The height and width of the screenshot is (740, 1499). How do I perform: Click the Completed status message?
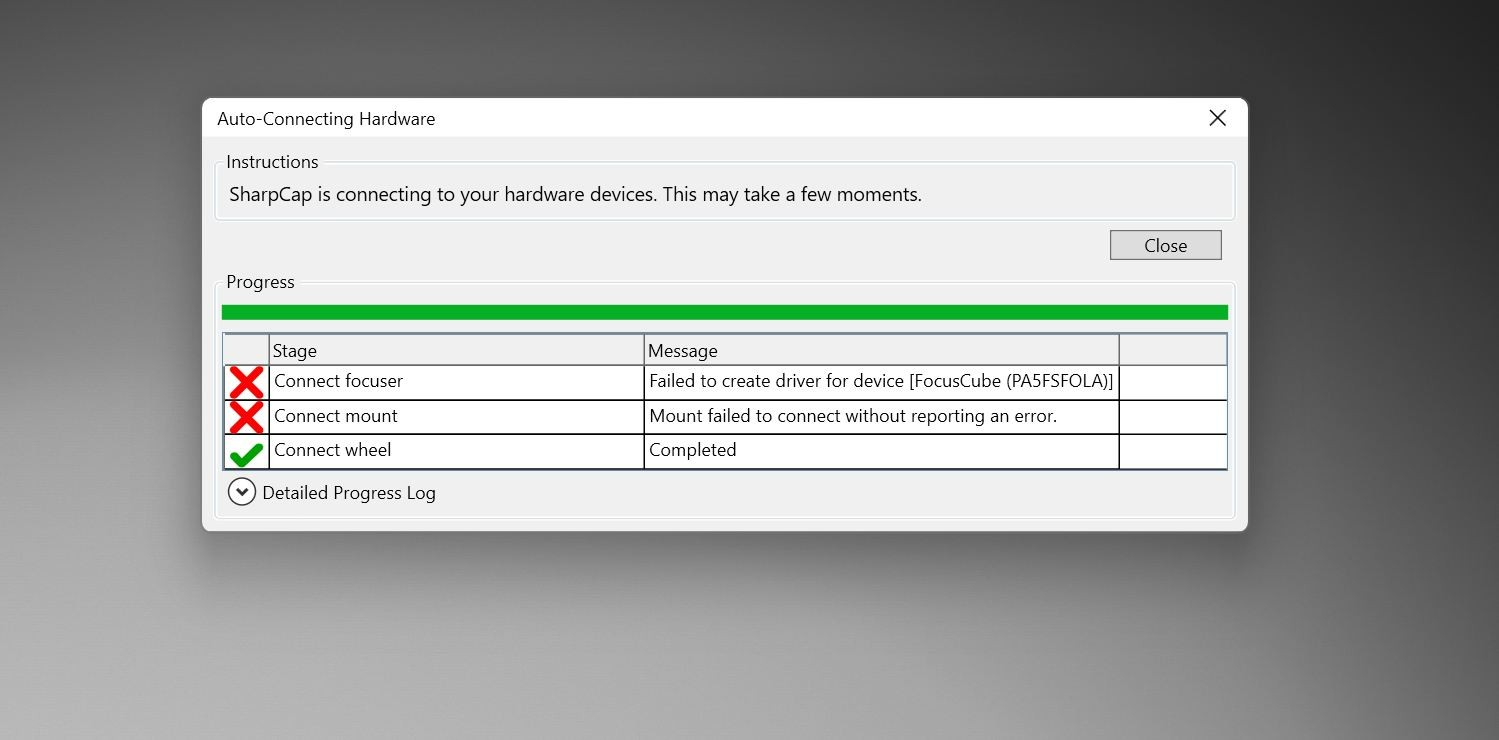693,450
